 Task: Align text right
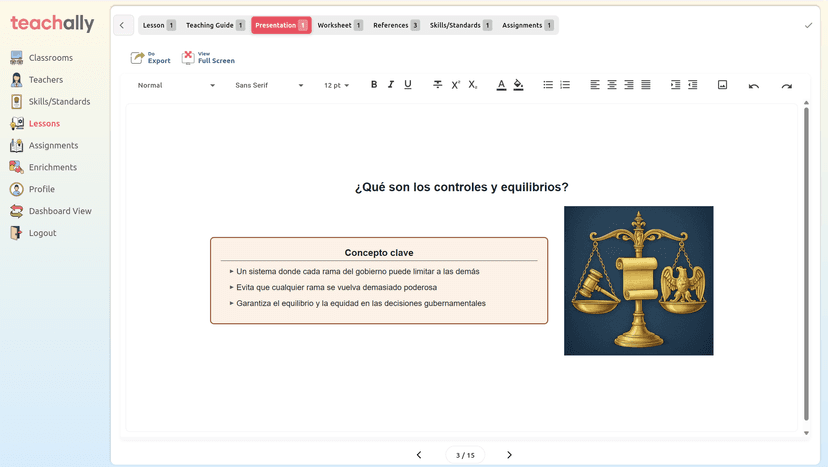[x=629, y=85]
